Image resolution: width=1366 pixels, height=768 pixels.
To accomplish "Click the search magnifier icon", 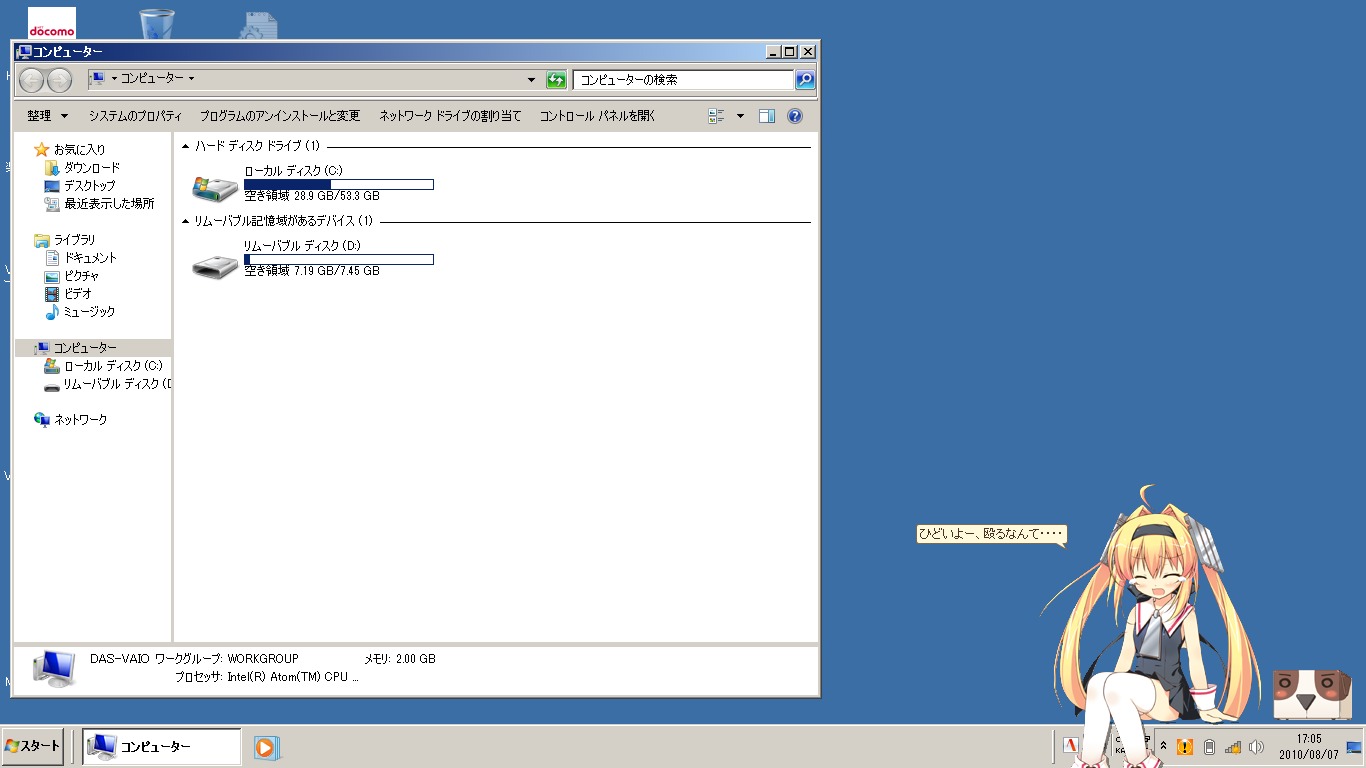I will tap(804, 80).
